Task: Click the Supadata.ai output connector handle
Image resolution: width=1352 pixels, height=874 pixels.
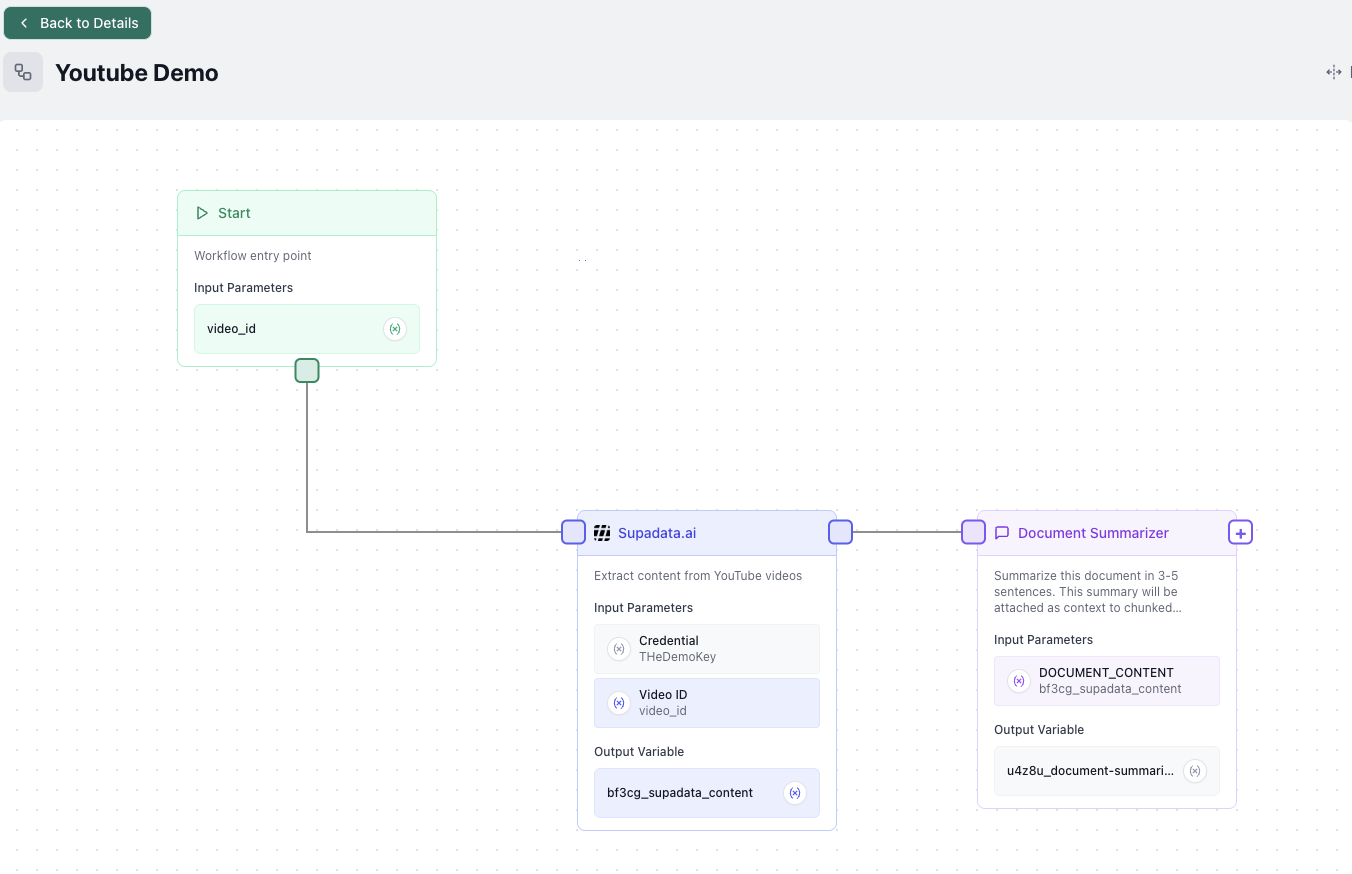Action: (841, 532)
